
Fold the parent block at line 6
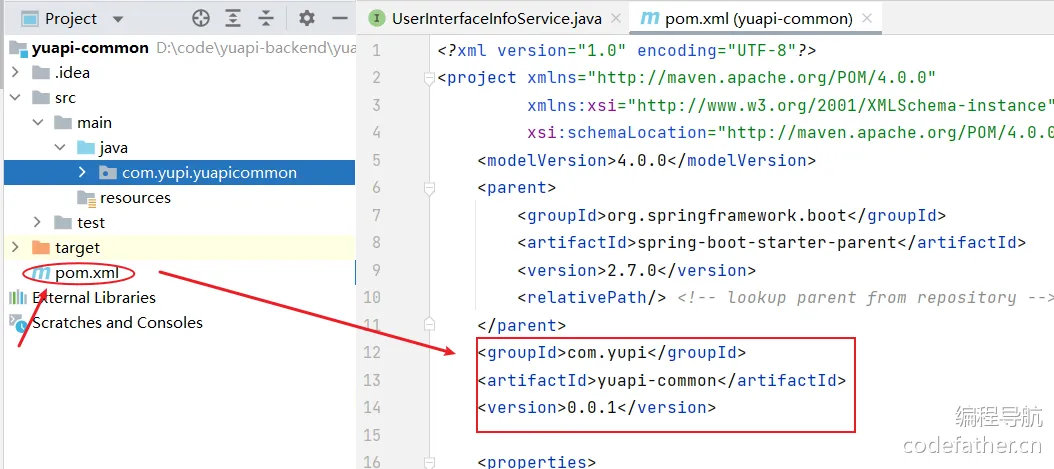pos(429,190)
